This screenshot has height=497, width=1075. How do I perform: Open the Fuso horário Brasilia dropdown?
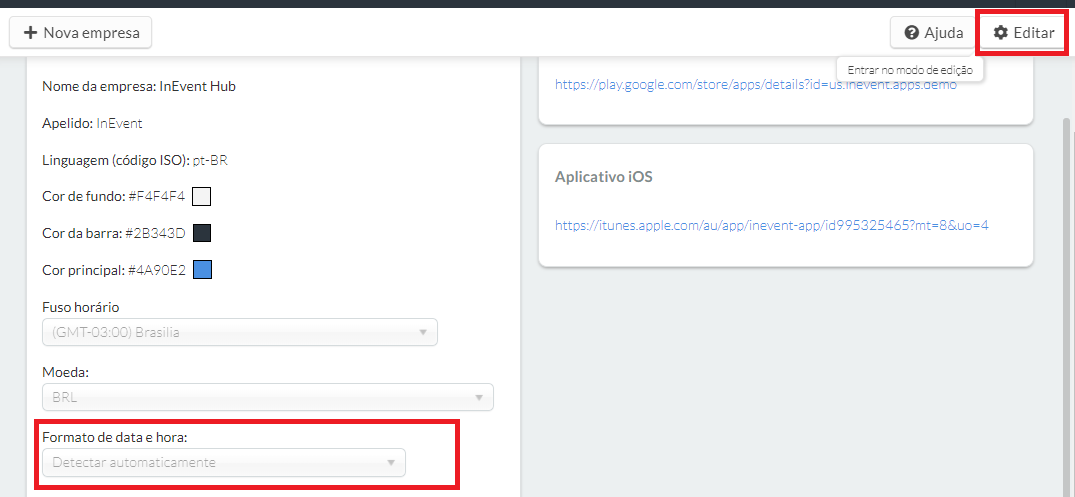240,332
